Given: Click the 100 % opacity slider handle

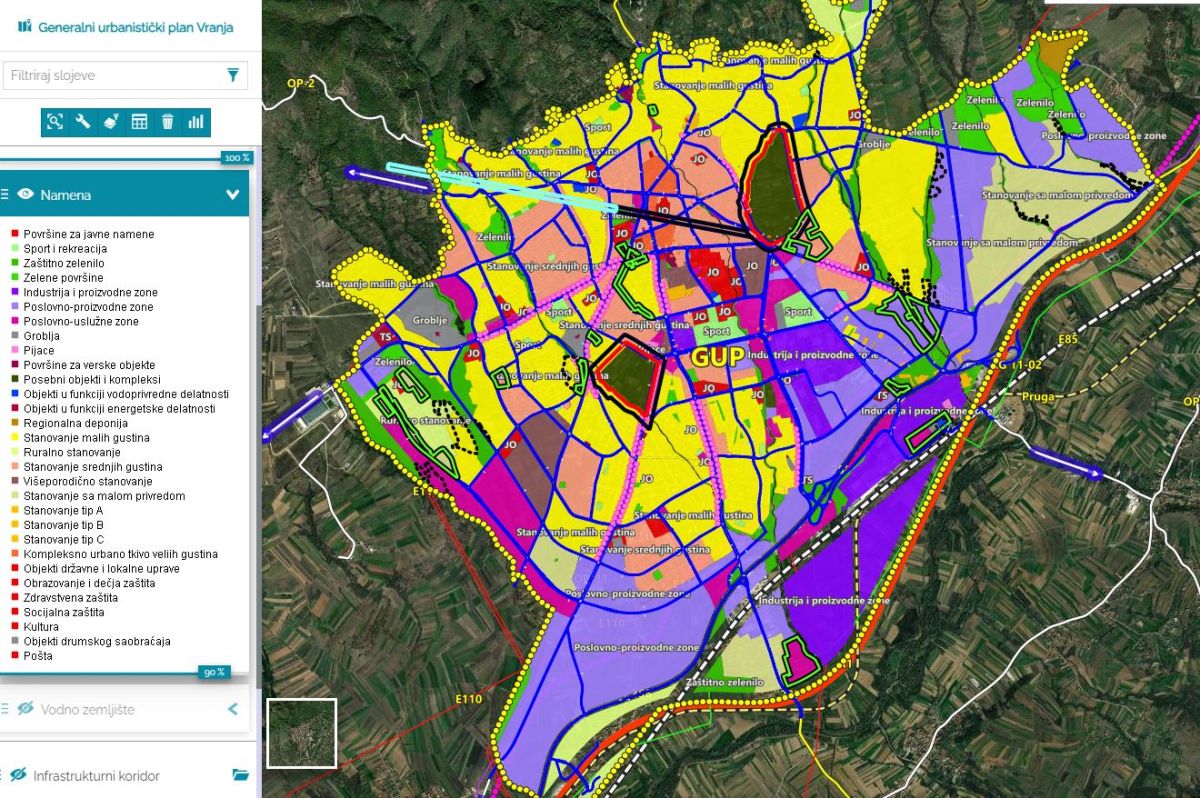Looking at the screenshot, I should coord(237,158).
